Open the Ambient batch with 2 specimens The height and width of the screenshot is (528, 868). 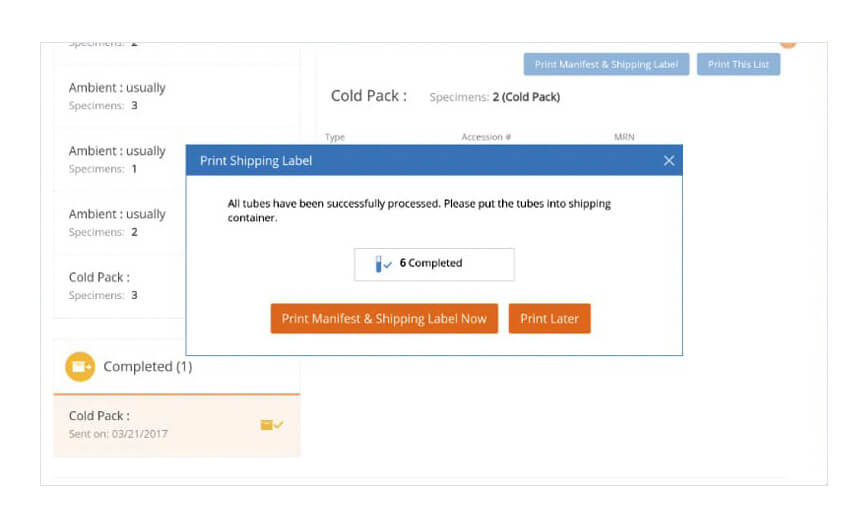pyautogui.click(x=117, y=222)
